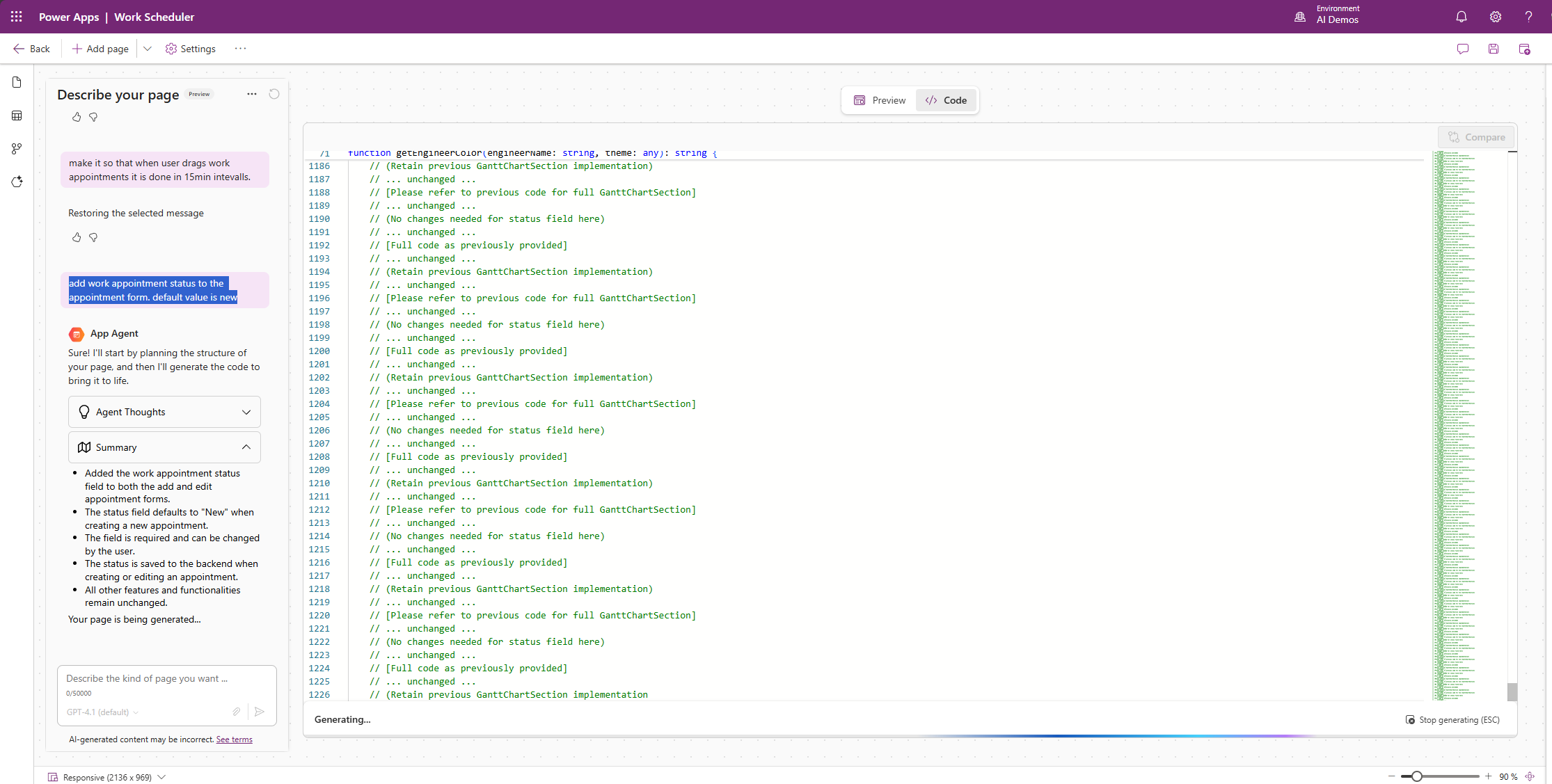The height and width of the screenshot is (784, 1552).
Task: Click the notifications bell icon
Action: tap(1462, 17)
